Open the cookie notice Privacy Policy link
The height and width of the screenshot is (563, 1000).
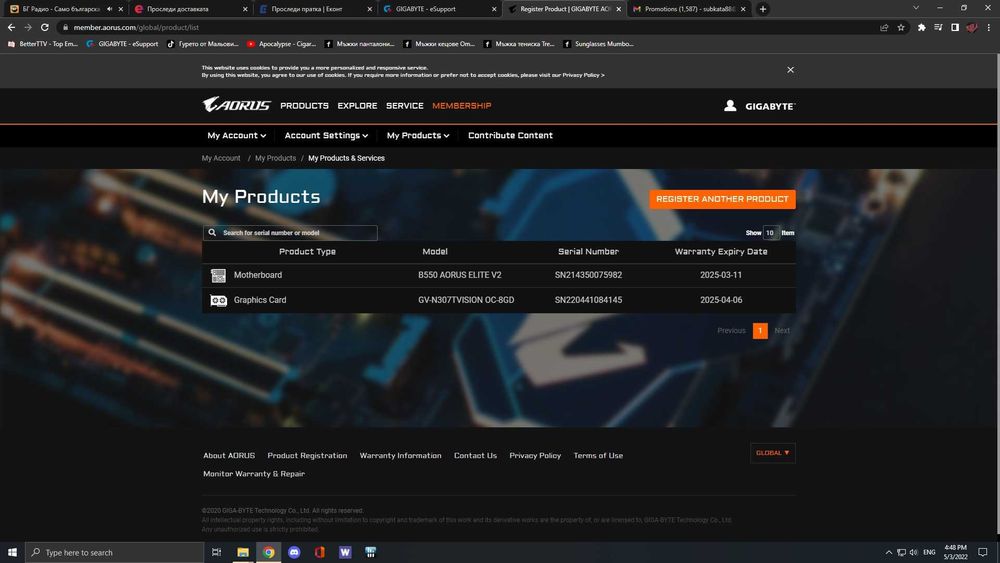tap(583, 75)
